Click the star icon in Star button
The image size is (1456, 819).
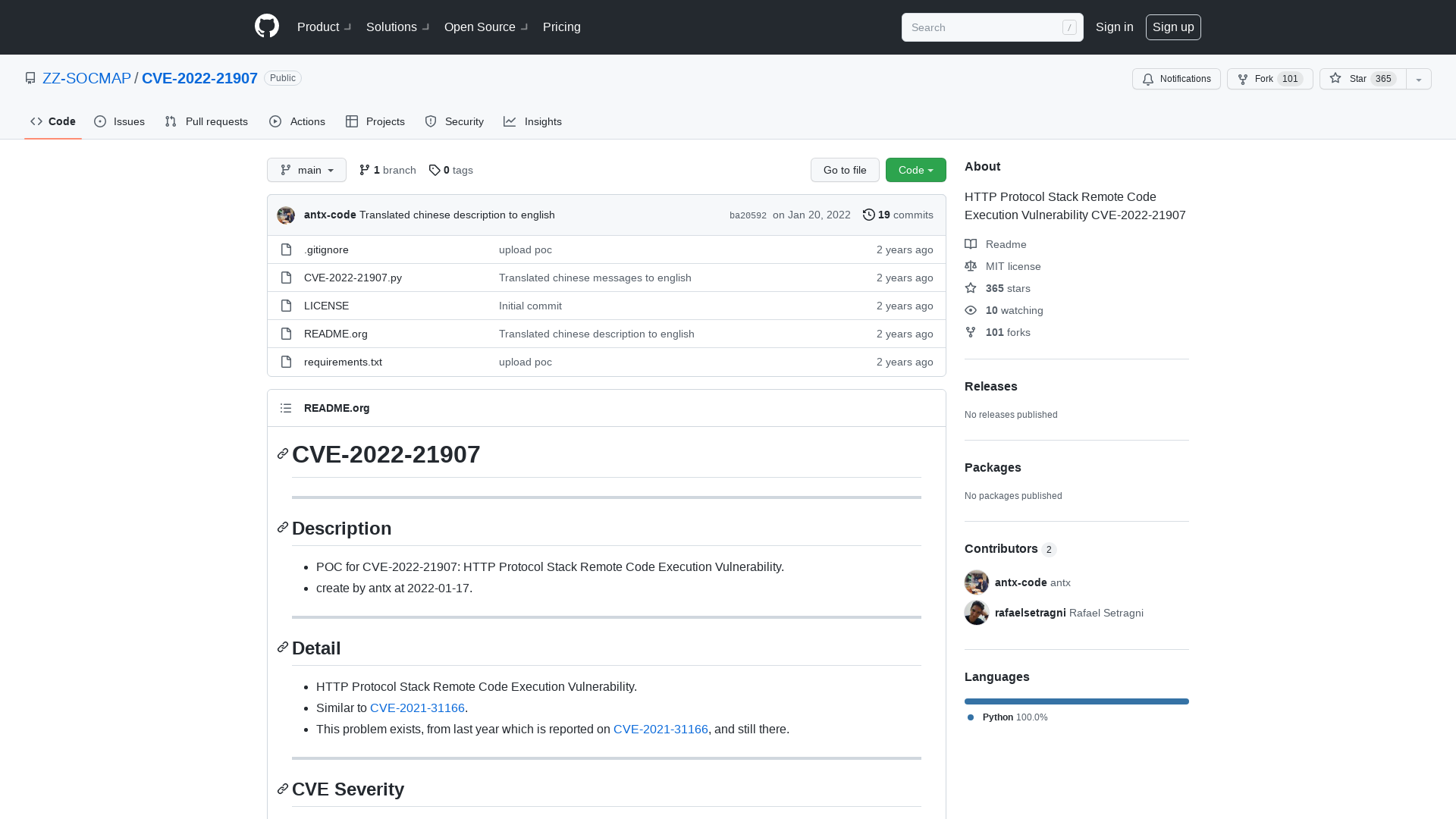[1335, 78]
